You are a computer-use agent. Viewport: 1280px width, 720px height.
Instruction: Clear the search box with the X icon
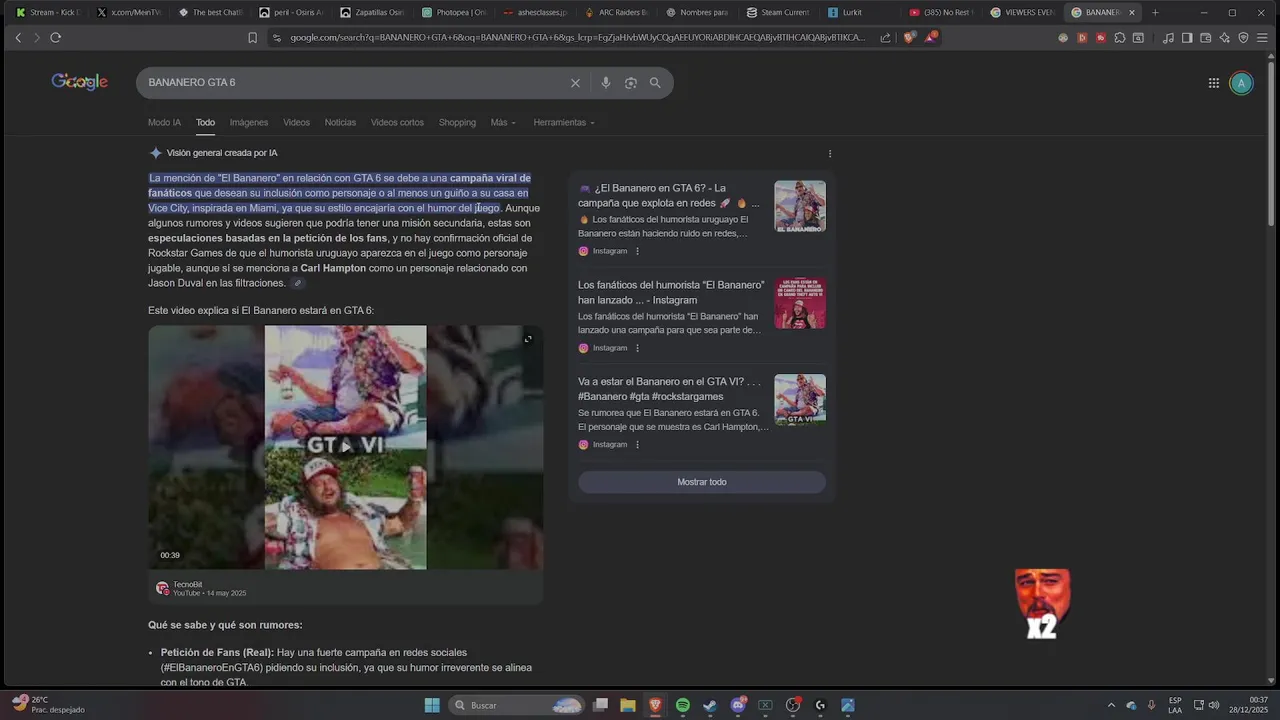tap(575, 83)
